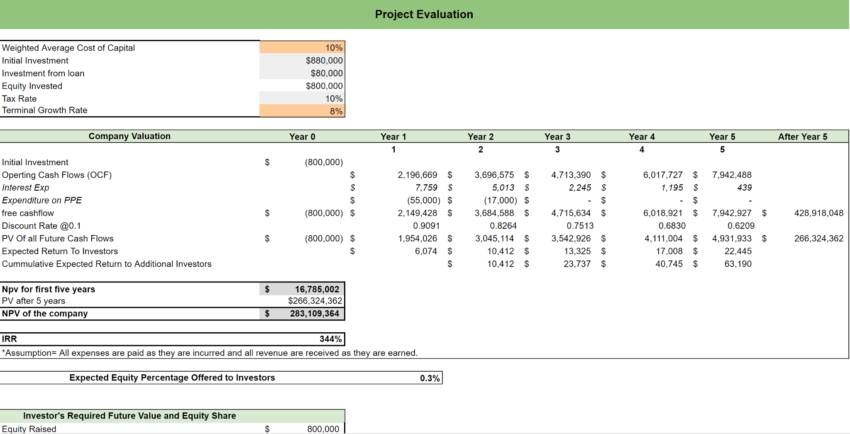
Task: Click the Company Valuation header
Action: (130, 136)
